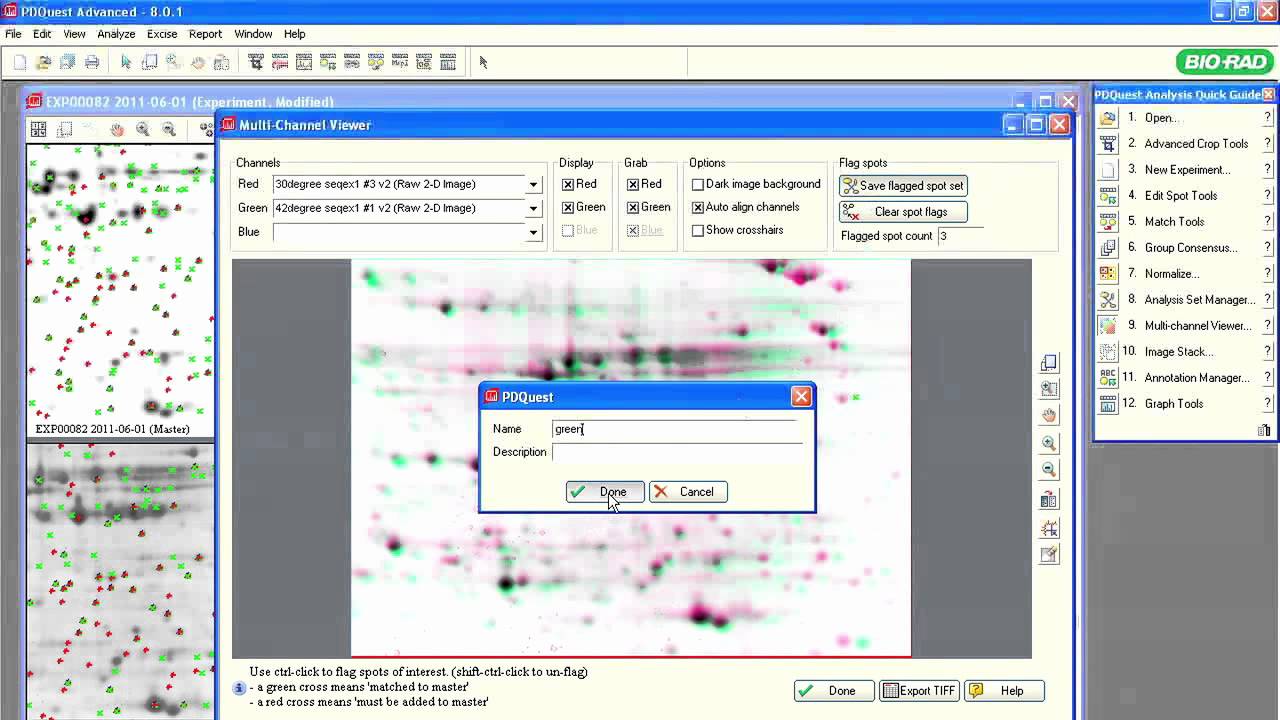Click Graph Tools icon in Quick Guide
1280x720 pixels.
pos(1108,404)
